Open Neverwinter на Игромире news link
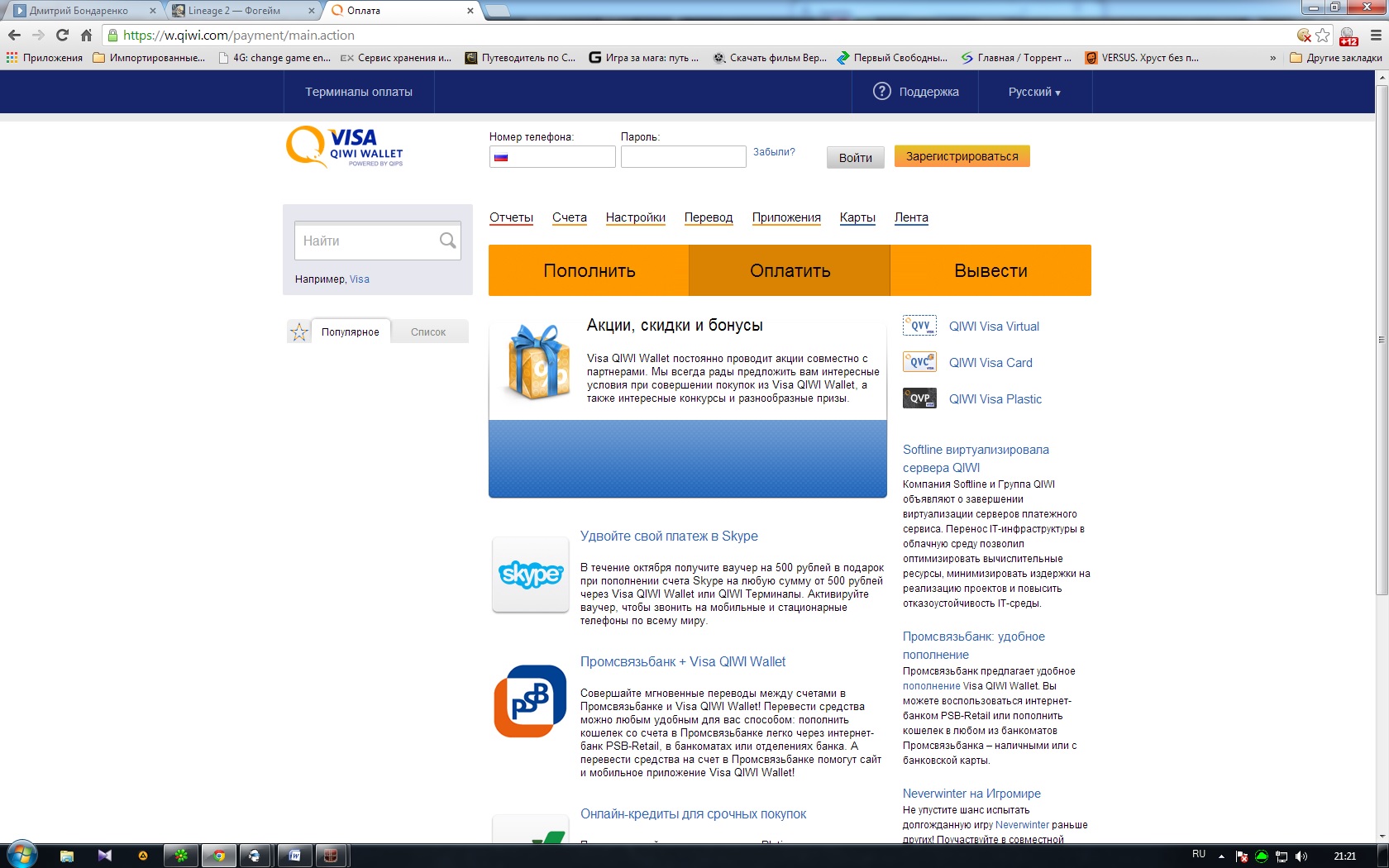Viewport: 1389px width, 868px height. click(971, 794)
